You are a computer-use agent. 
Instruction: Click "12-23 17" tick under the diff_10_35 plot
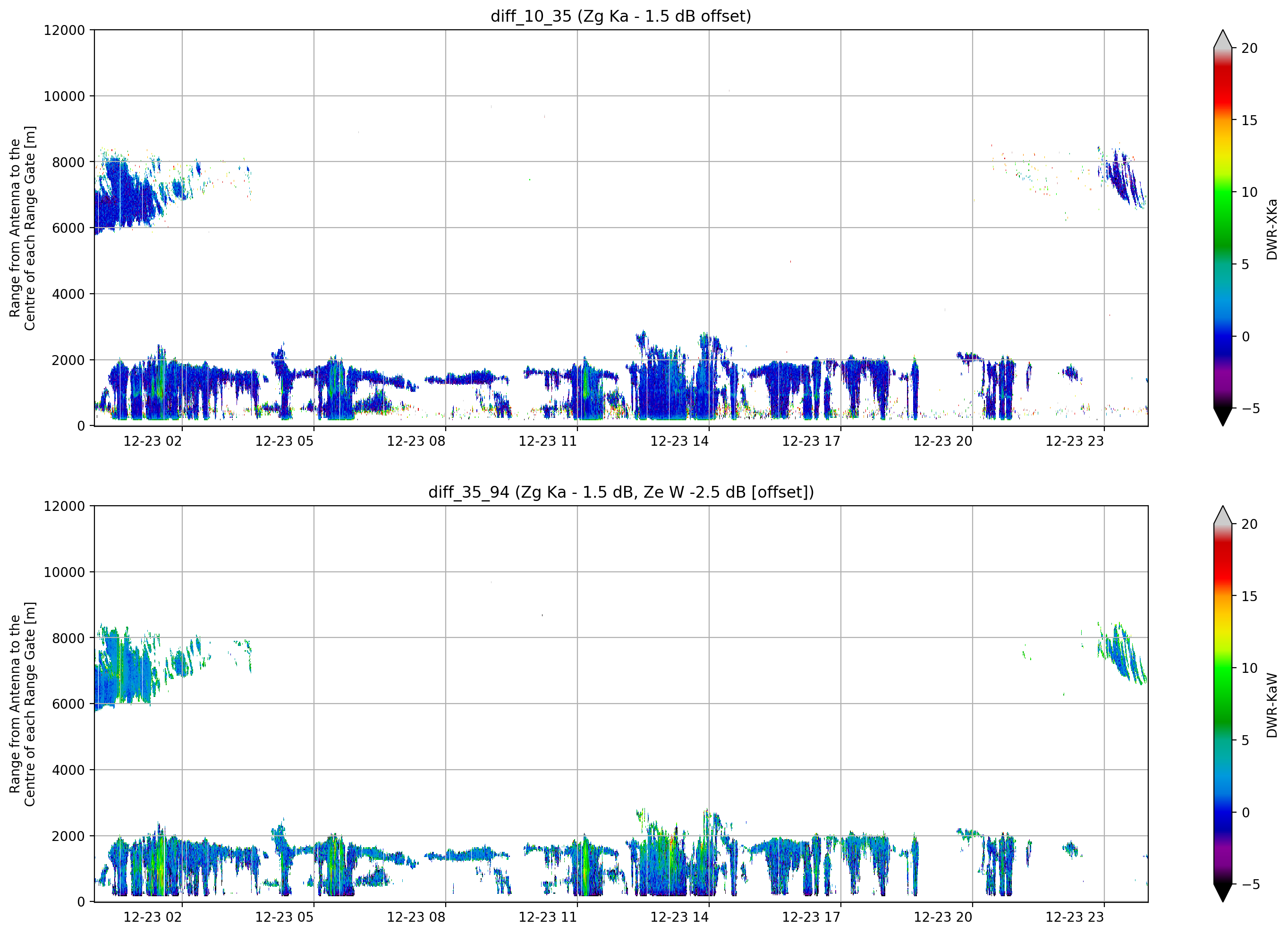(812, 442)
